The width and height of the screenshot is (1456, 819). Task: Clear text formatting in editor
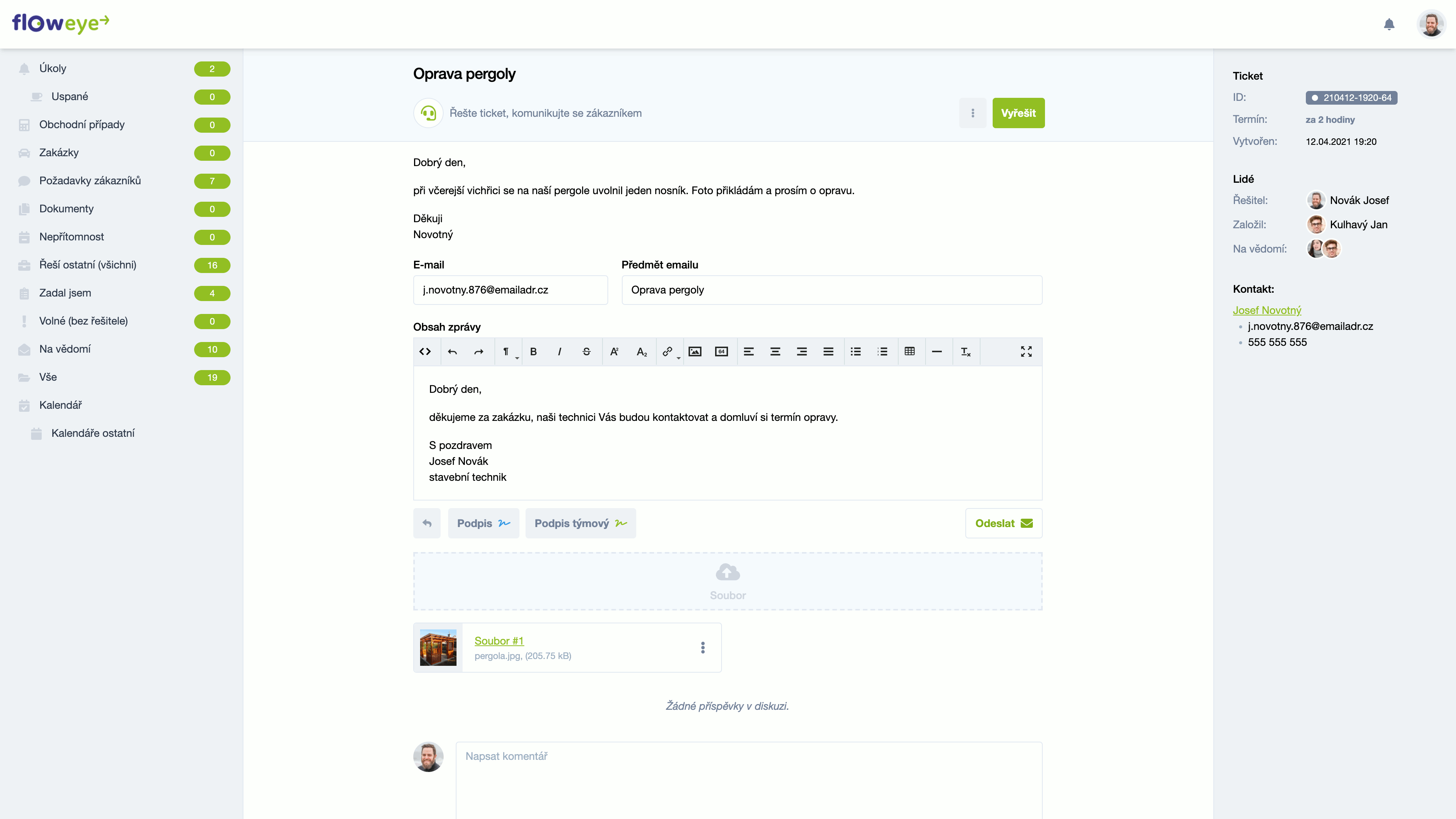click(965, 351)
